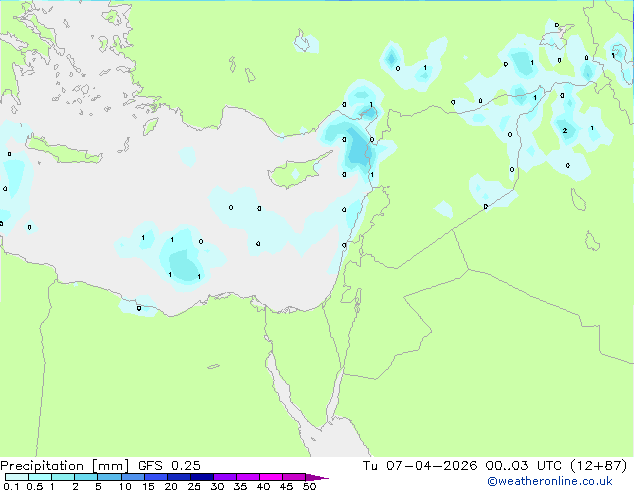Click the 40–45 mm magenta legend box

coord(271,477)
